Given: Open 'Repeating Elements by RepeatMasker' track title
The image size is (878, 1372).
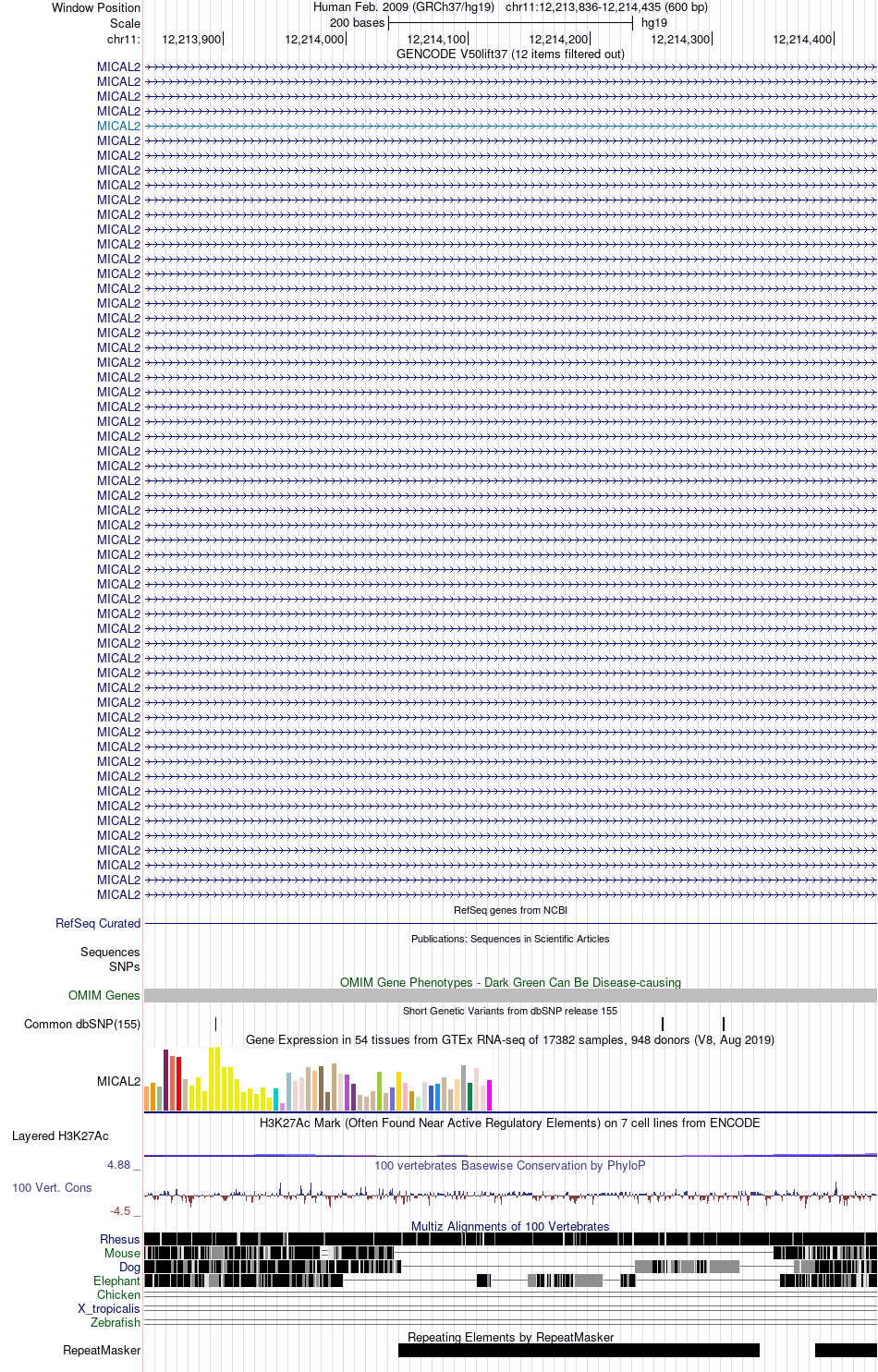Looking at the screenshot, I should tap(510, 1337).
